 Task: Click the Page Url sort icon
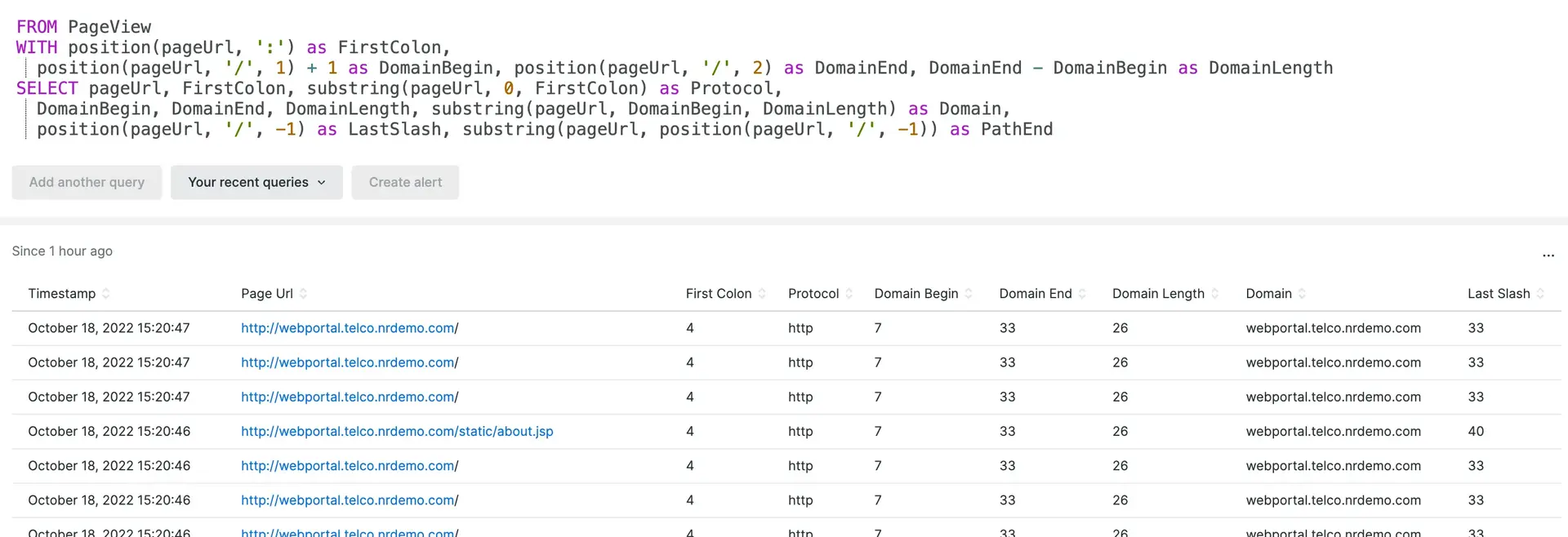pos(303,294)
